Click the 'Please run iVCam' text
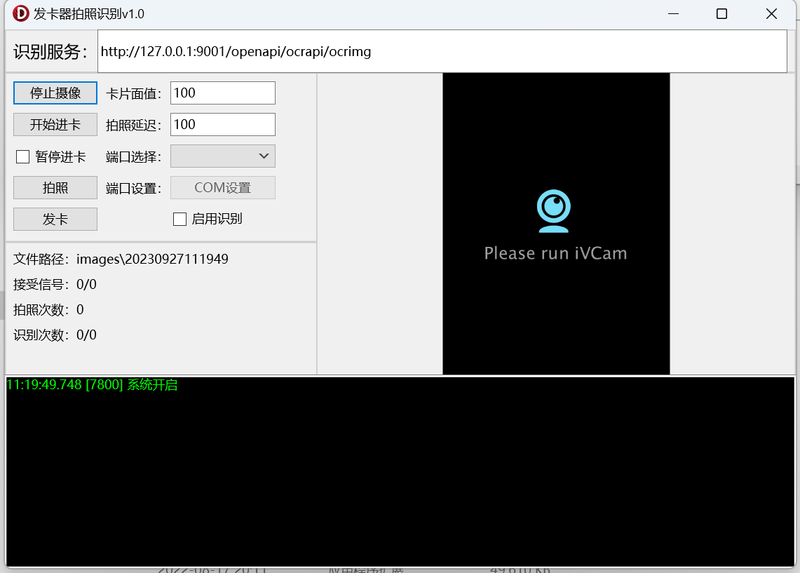 click(x=556, y=254)
